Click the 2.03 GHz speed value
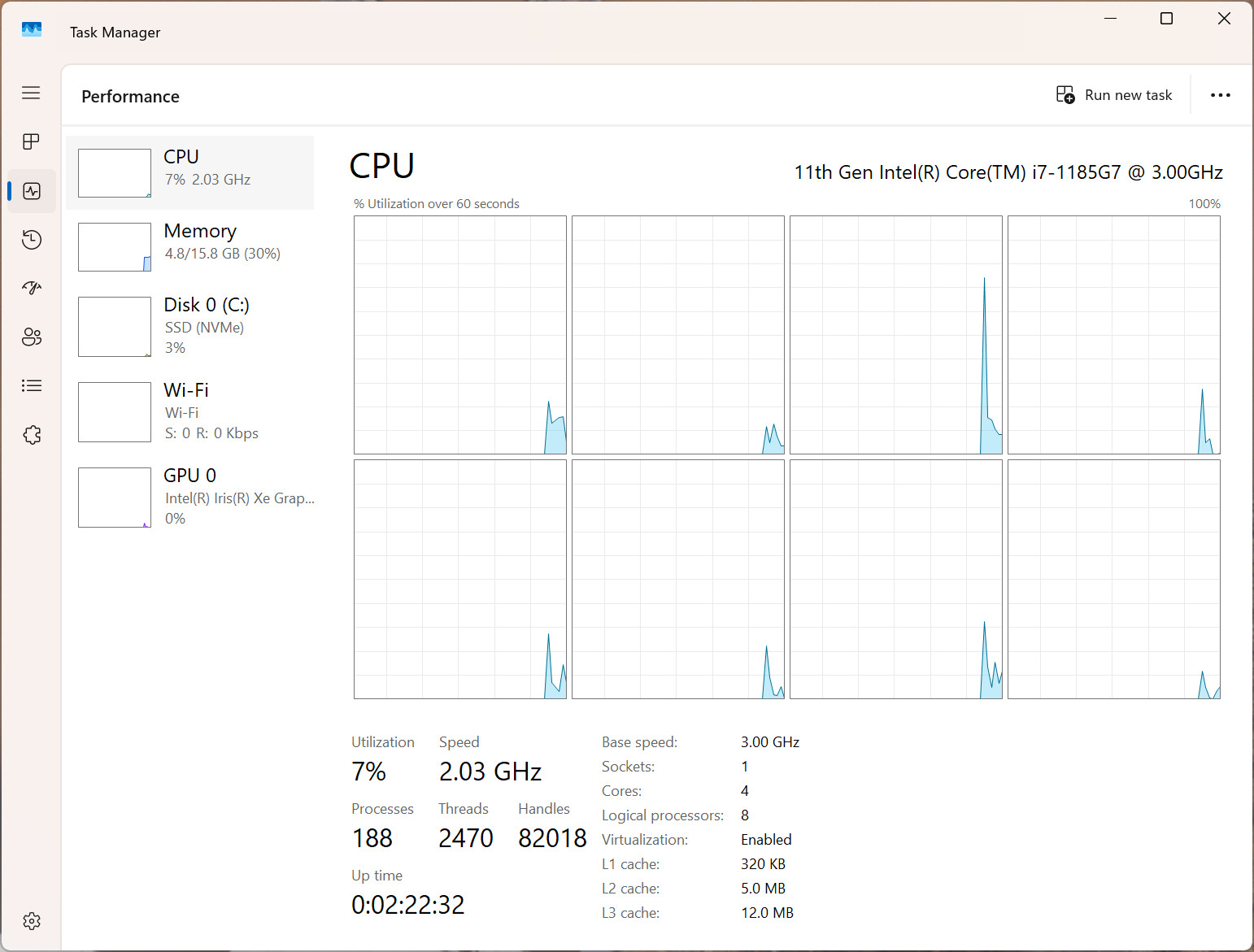The image size is (1254, 952). [x=490, y=772]
